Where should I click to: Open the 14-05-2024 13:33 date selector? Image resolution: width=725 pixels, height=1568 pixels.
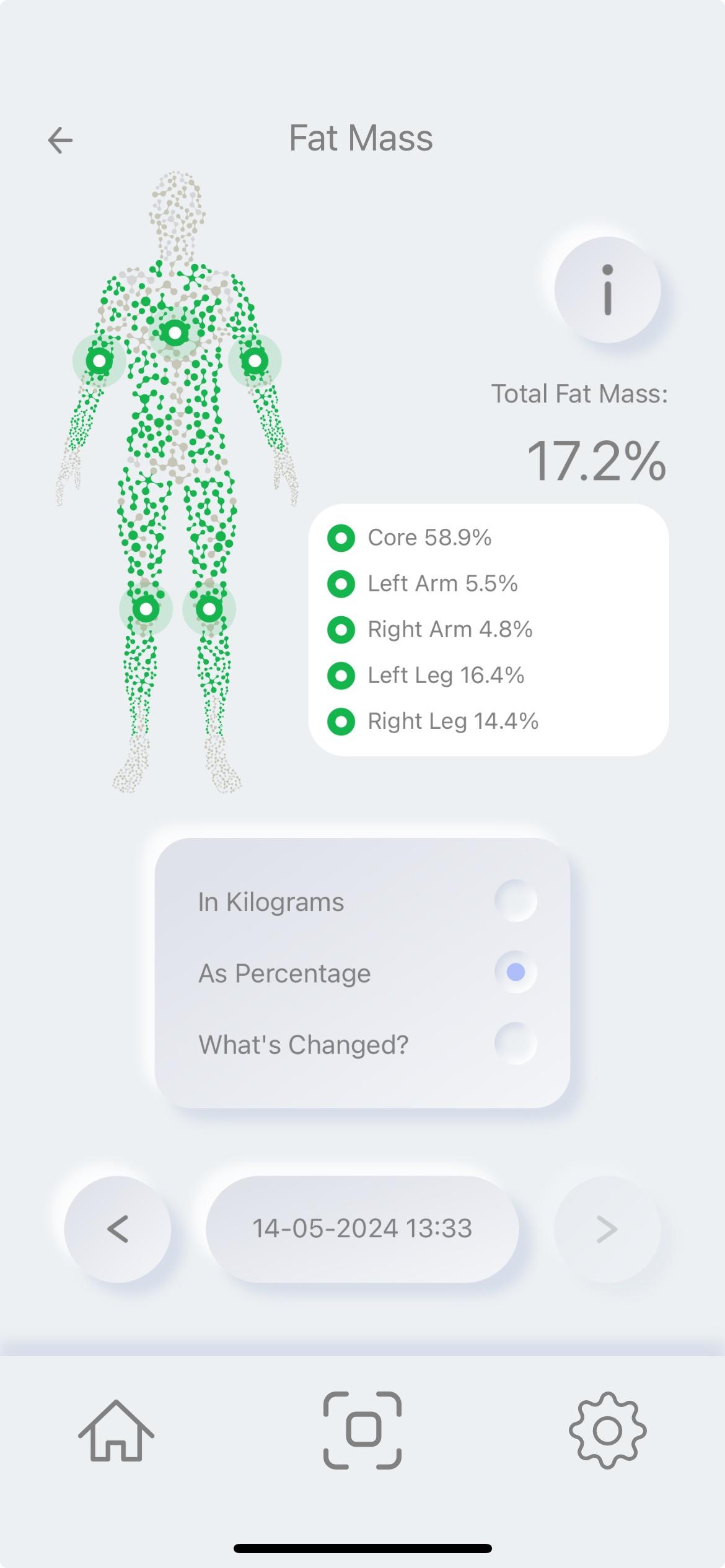[362, 1229]
